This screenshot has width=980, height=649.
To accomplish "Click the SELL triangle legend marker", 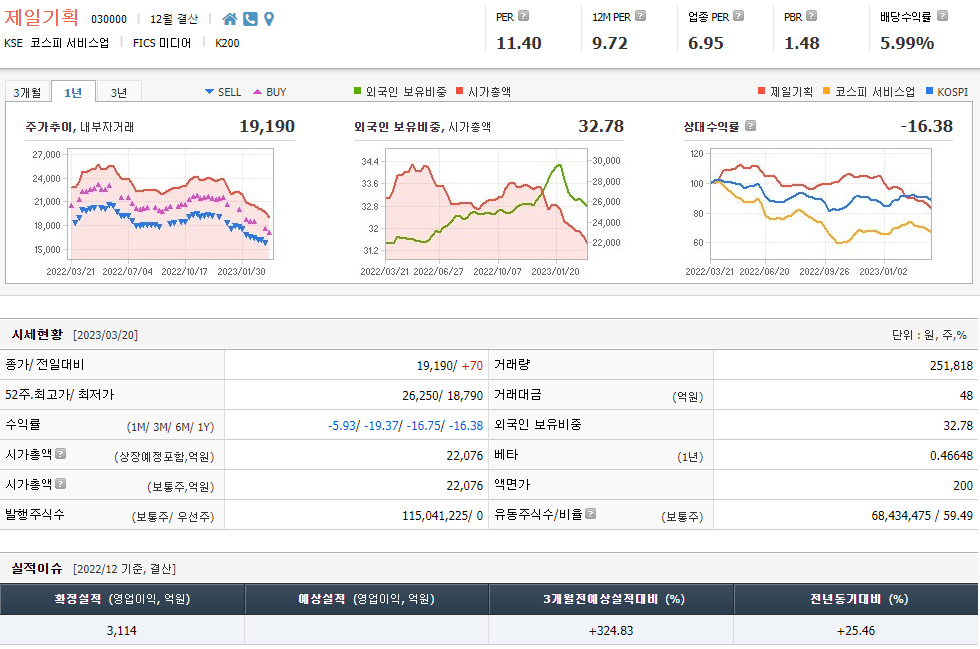I will 209,92.
